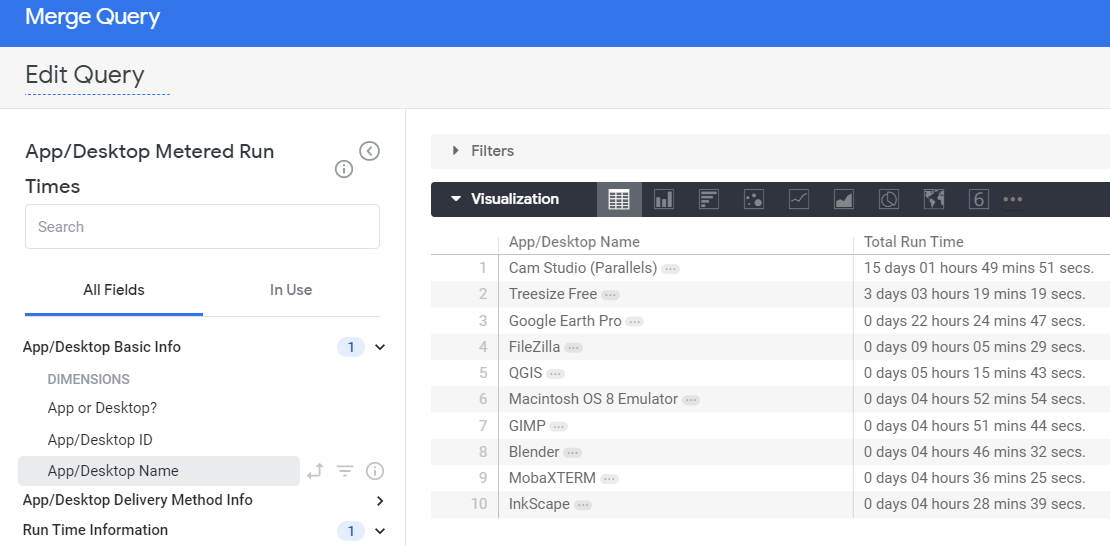Switch to the In Use tab
The image size is (1110, 546).
point(291,290)
